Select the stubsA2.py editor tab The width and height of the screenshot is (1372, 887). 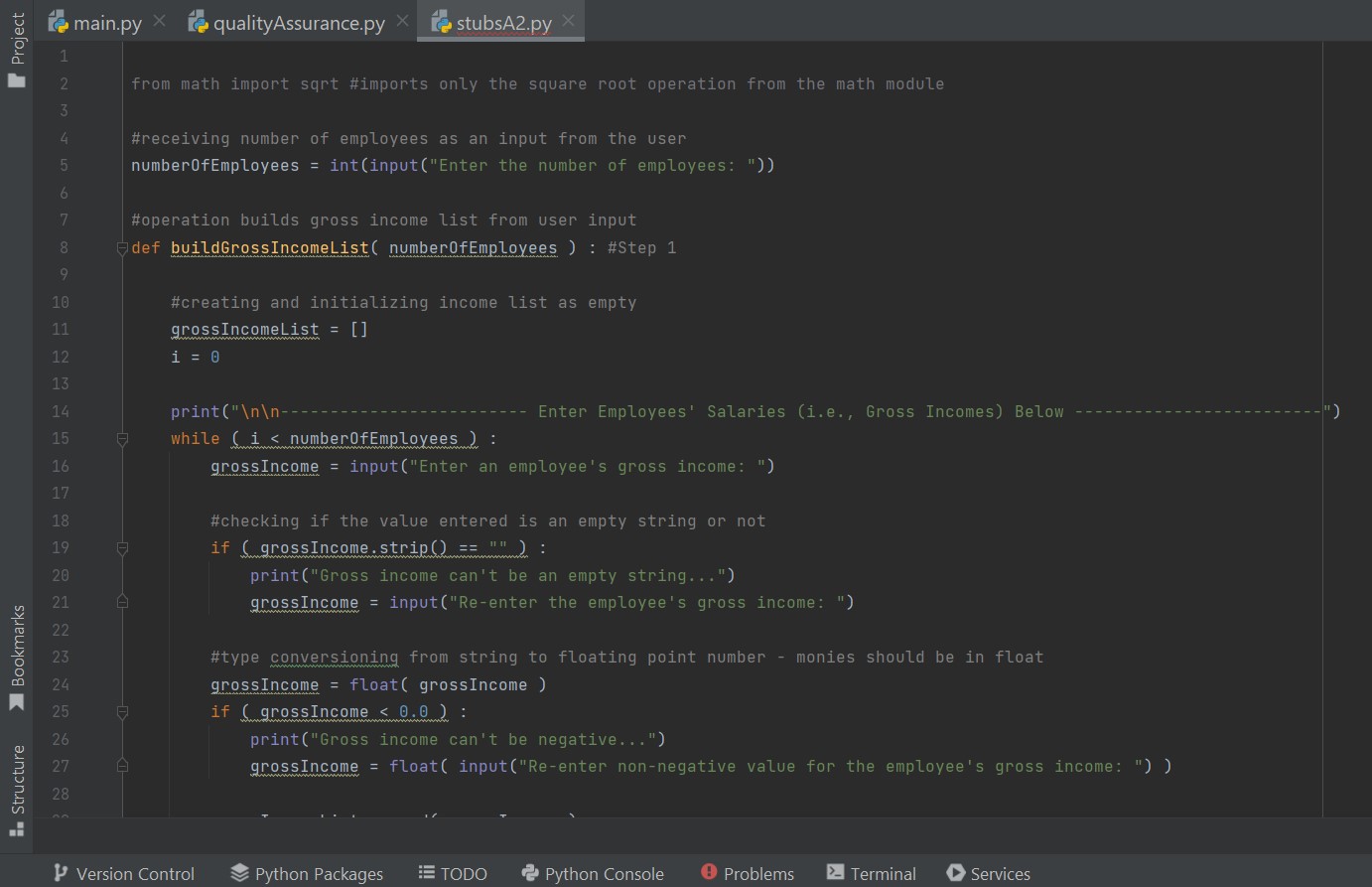(492, 22)
